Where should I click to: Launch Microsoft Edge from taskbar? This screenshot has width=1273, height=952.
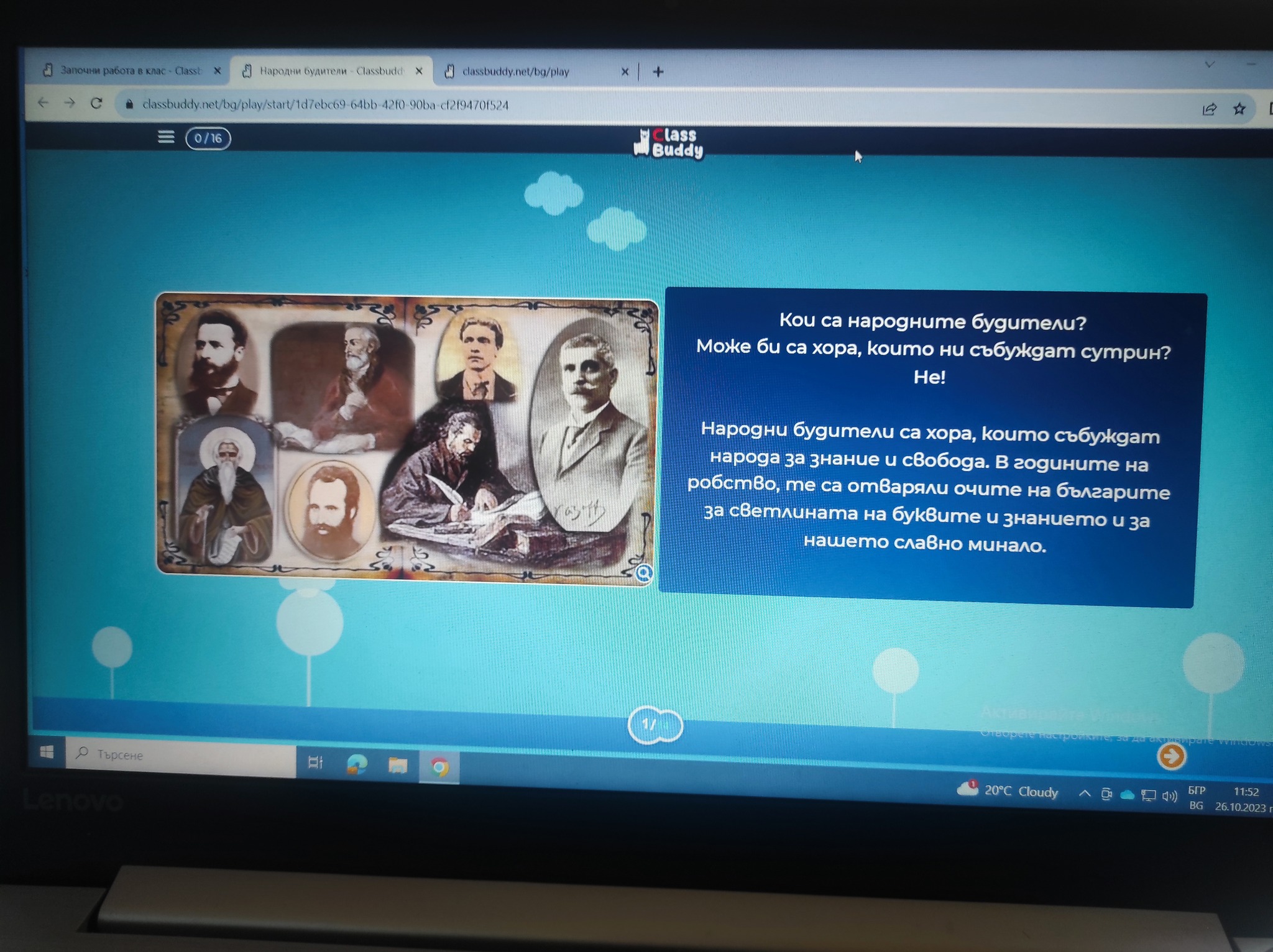tap(357, 764)
